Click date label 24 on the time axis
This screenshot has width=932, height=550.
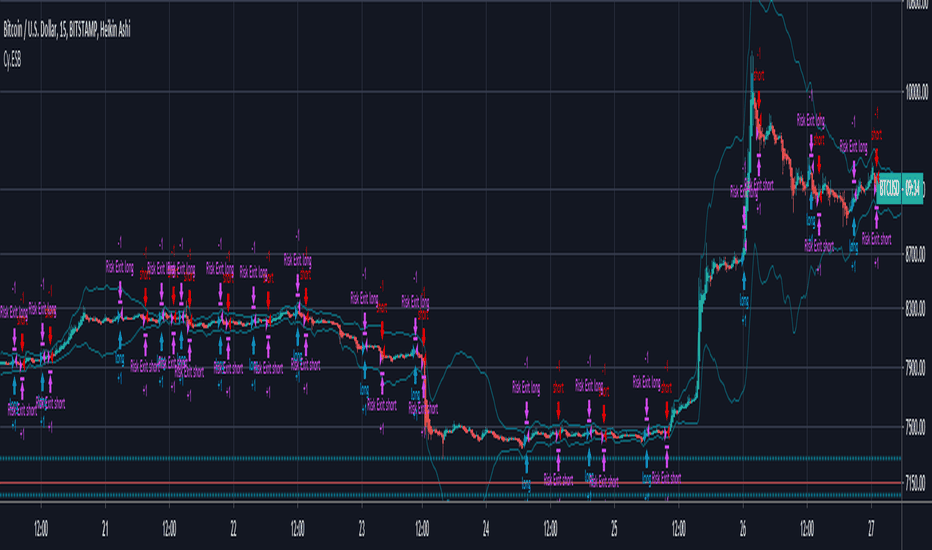[486, 529]
